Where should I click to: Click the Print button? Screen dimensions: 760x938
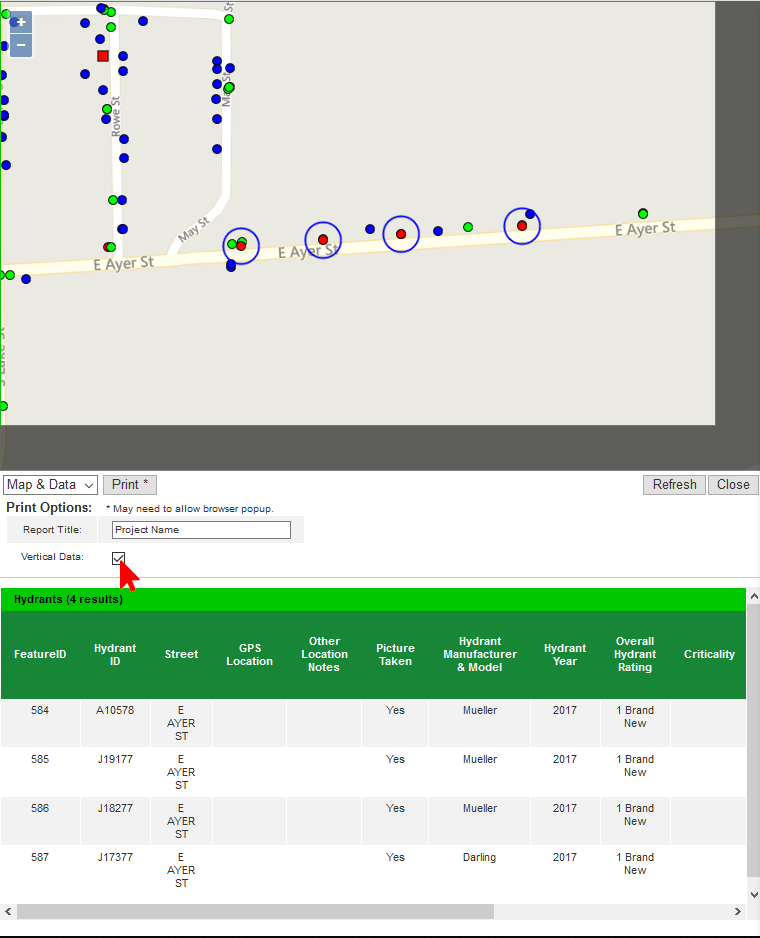[130, 485]
